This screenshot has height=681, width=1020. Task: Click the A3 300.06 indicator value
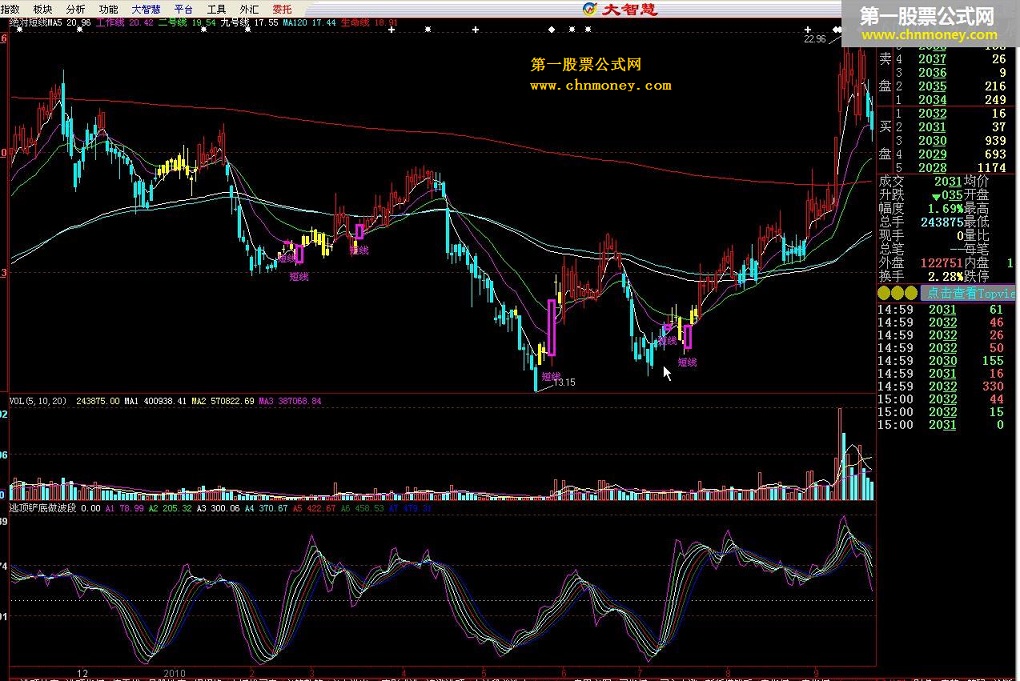coord(218,508)
